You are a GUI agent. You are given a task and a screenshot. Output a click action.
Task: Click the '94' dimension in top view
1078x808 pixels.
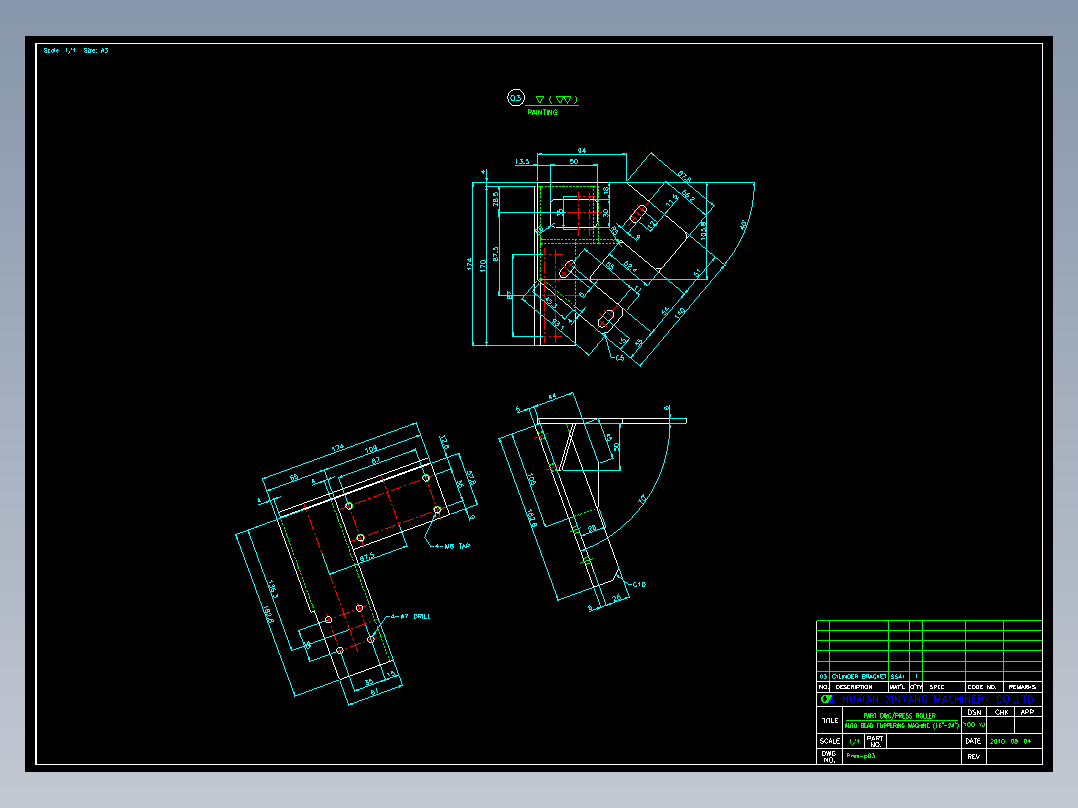tap(582, 151)
